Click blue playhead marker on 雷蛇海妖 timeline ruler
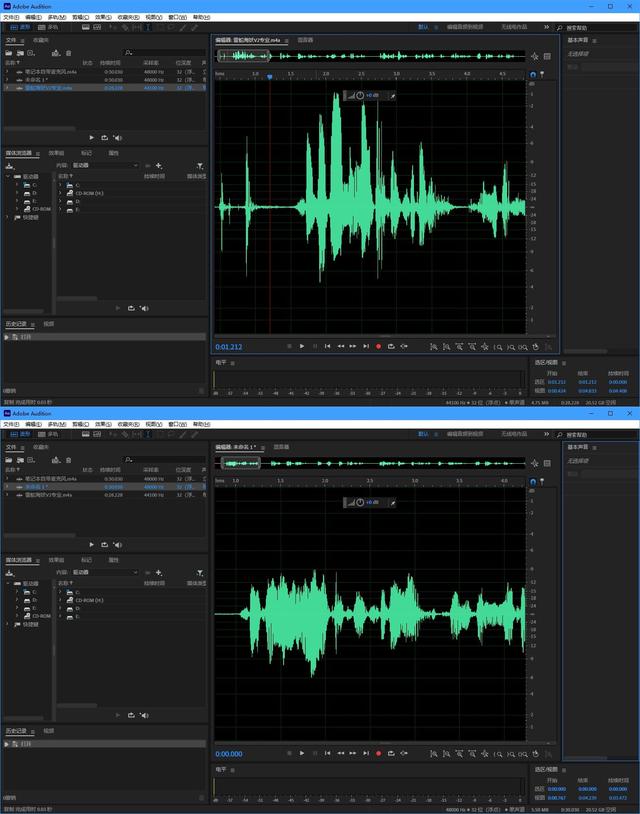Screen dimensions: 640x814 click(269, 76)
